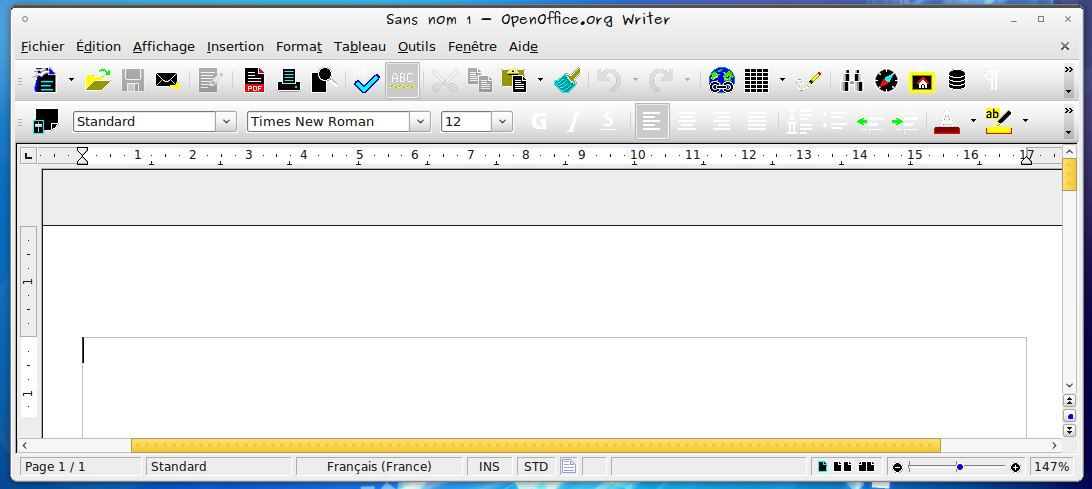
Task: Open the Gallery icon
Action: pos(922,81)
